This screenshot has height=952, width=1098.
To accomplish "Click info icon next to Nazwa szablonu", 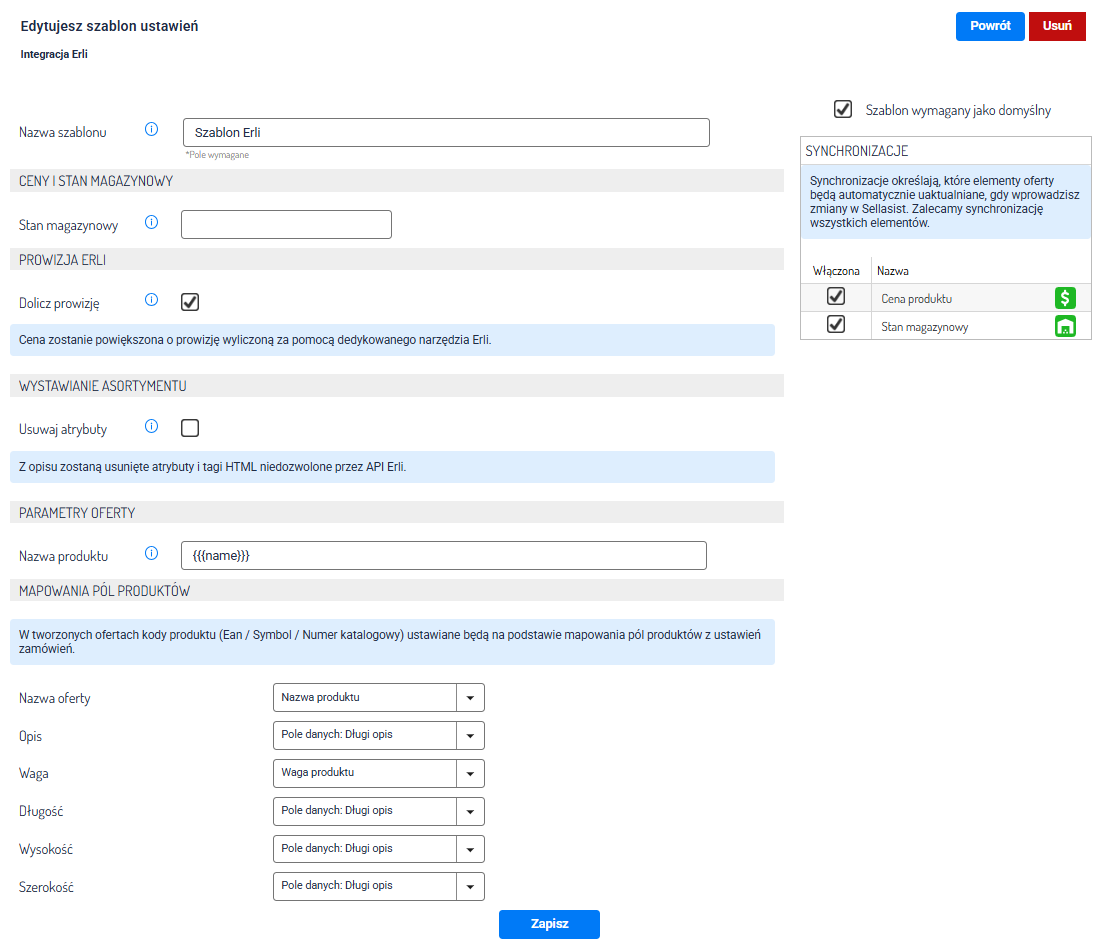I will tap(152, 130).
